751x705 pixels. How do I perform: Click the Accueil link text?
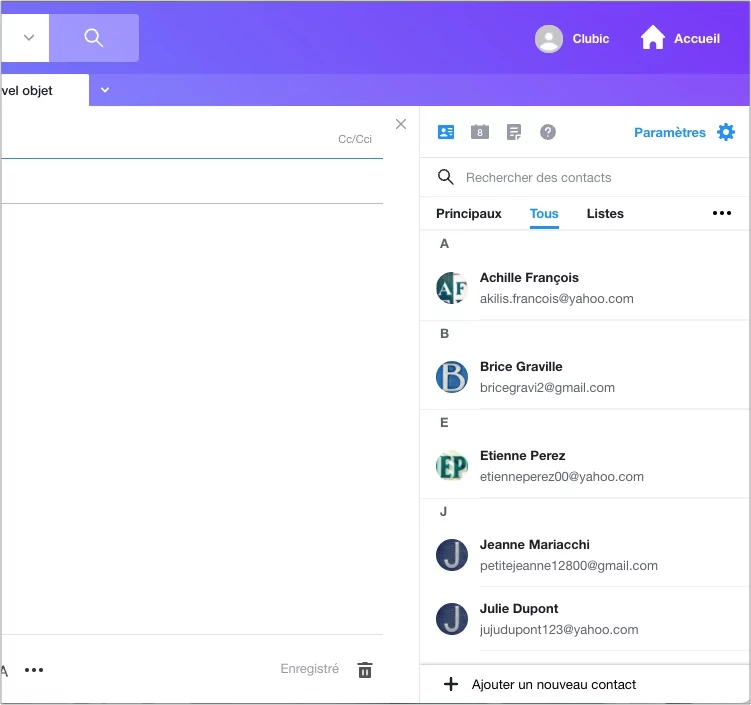click(696, 39)
